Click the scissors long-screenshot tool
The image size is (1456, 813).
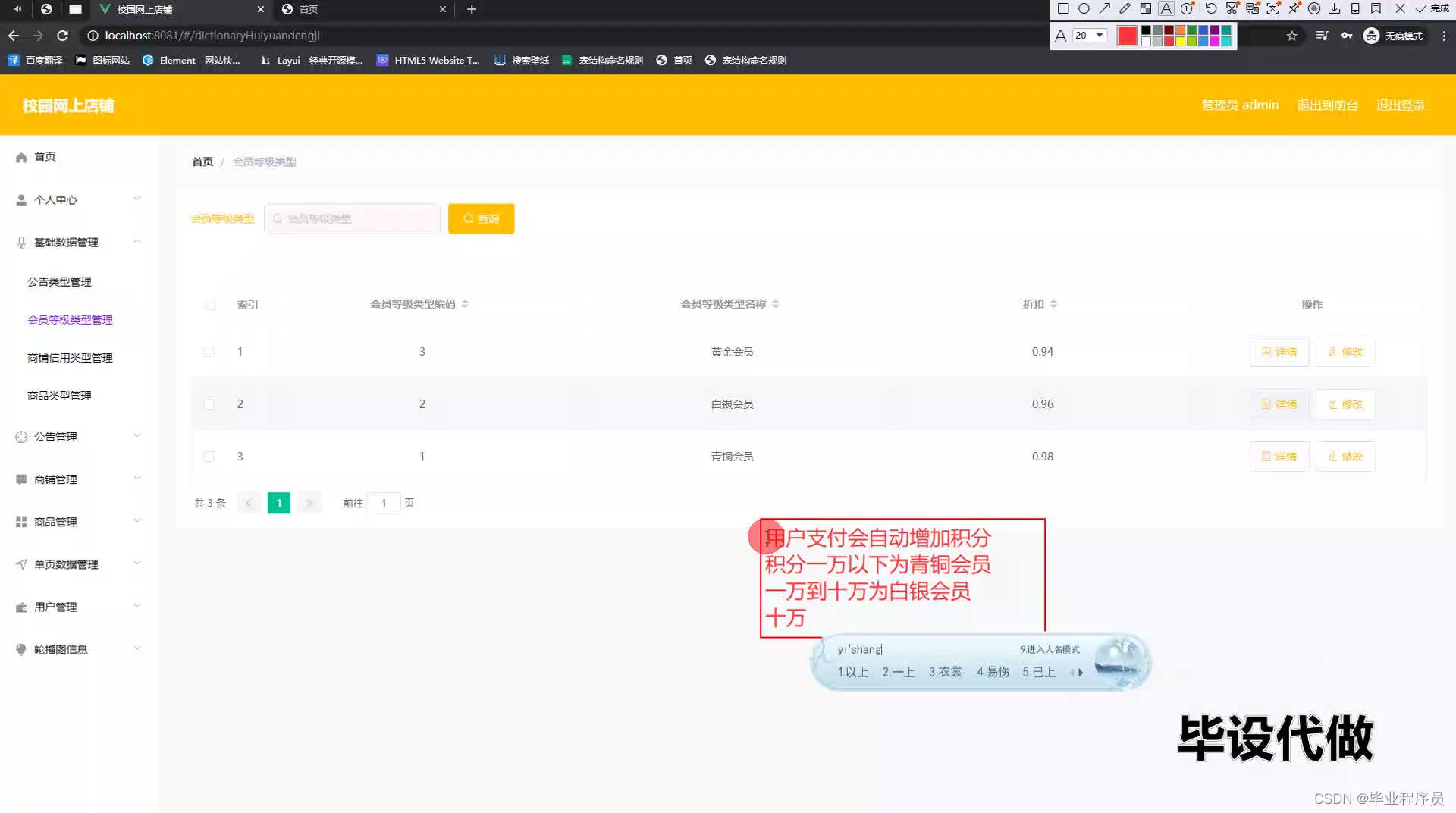1232,9
